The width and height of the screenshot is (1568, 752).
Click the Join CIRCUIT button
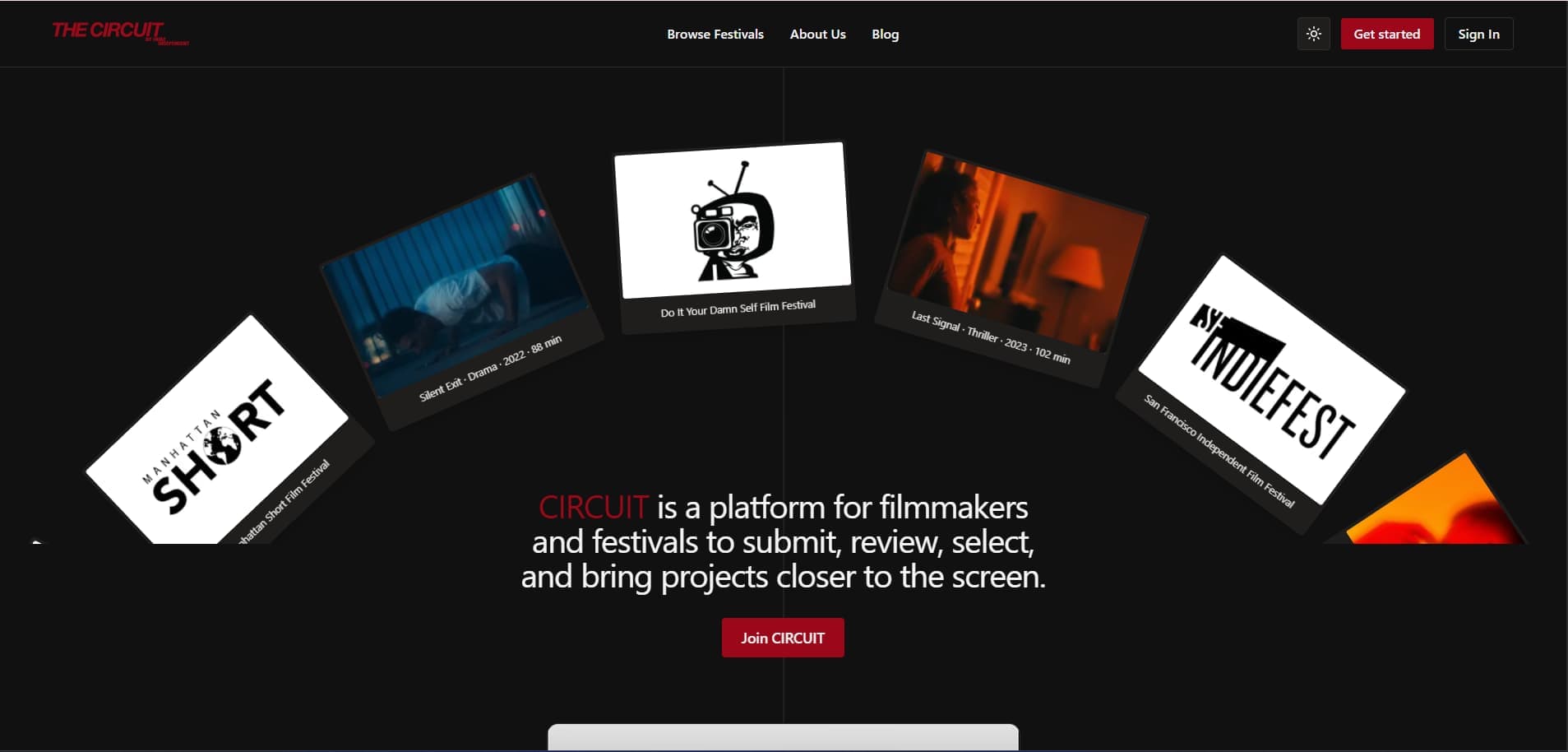[x=783, y=638]
